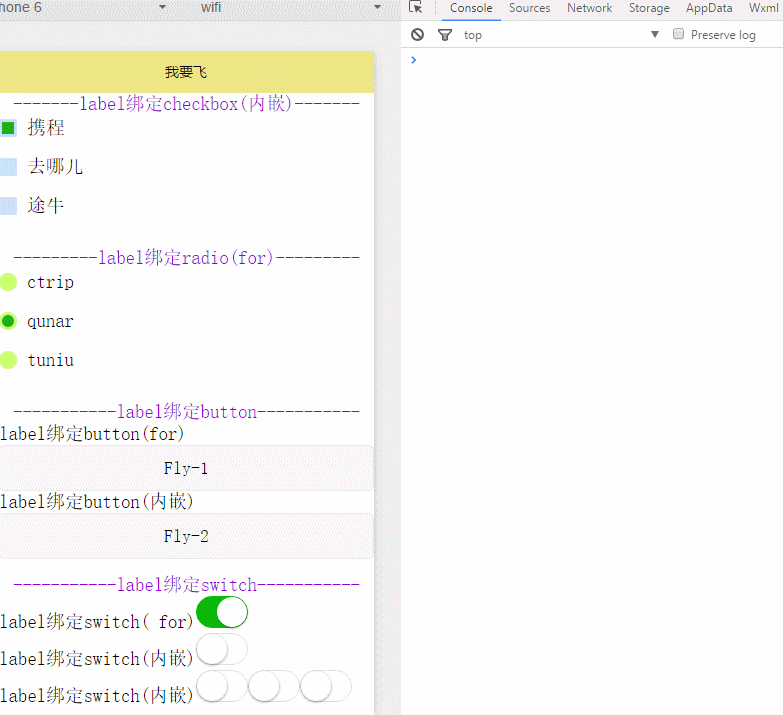Open the device model dropdown arrow
The height and width of the screenshot is (715, 783).
click(x=163, y=8)
